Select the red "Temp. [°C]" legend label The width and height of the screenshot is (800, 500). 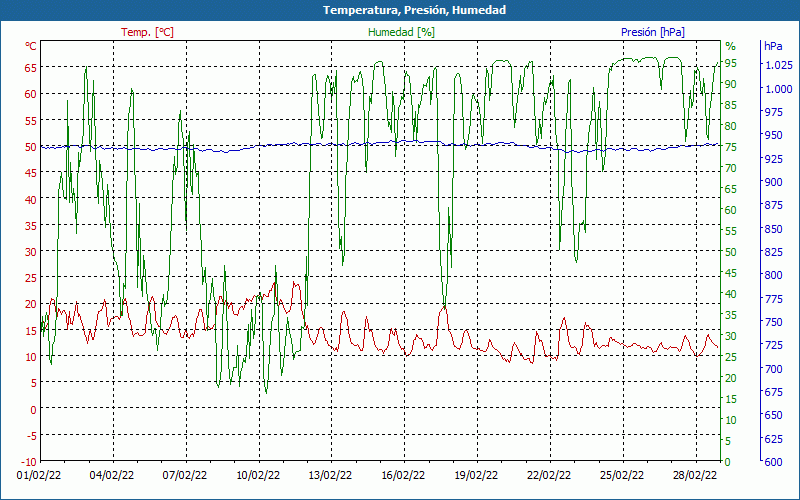coord(147,32)
